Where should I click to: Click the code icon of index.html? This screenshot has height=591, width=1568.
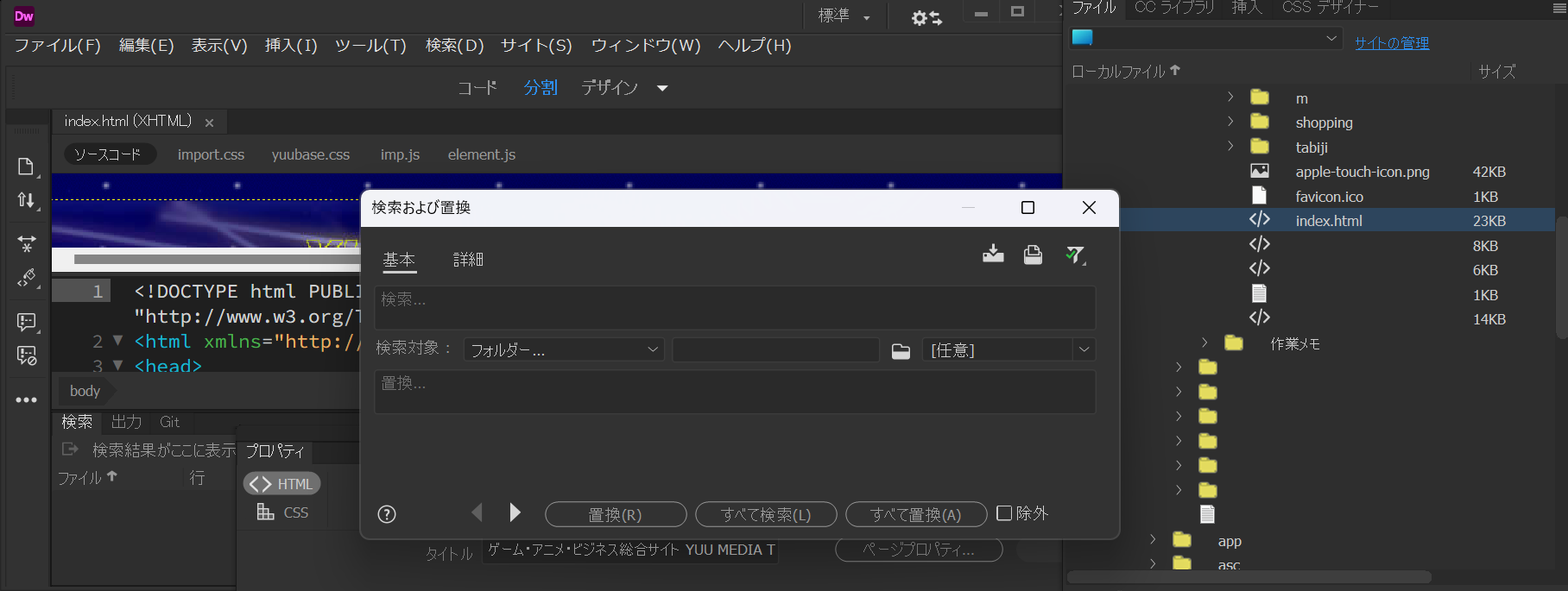1260,220
